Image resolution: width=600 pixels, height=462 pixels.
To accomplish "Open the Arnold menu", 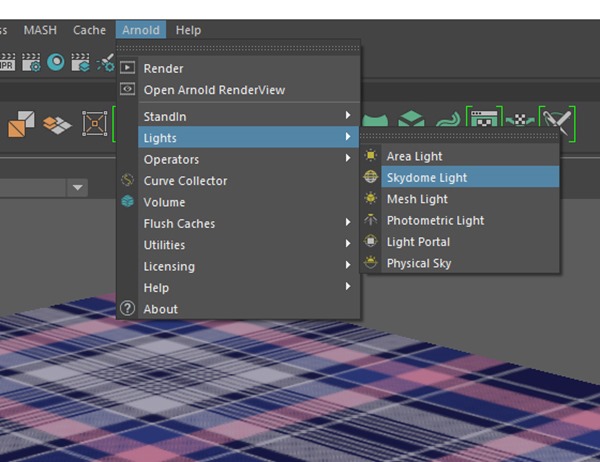I will [x=141, y=30].
